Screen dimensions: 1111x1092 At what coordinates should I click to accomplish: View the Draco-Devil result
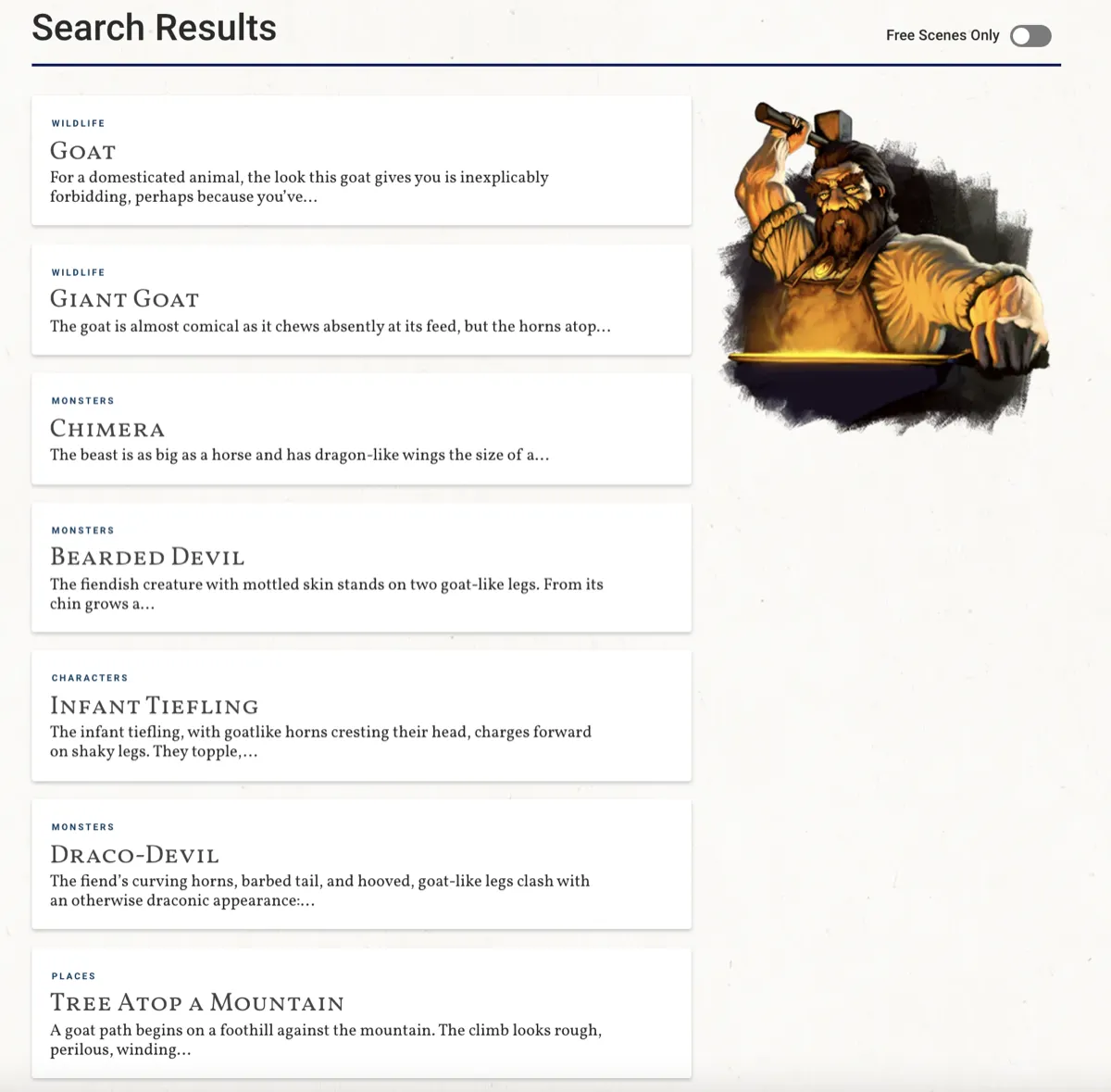click(361, 864)
